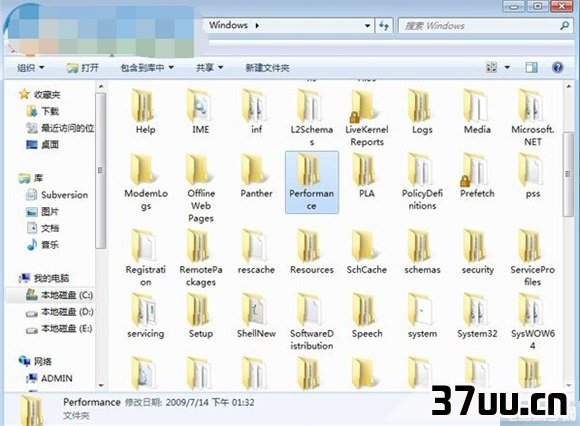Select the Microsoft.NET folder icon
Screen dimensions: 580x426
tap(532, 106)
